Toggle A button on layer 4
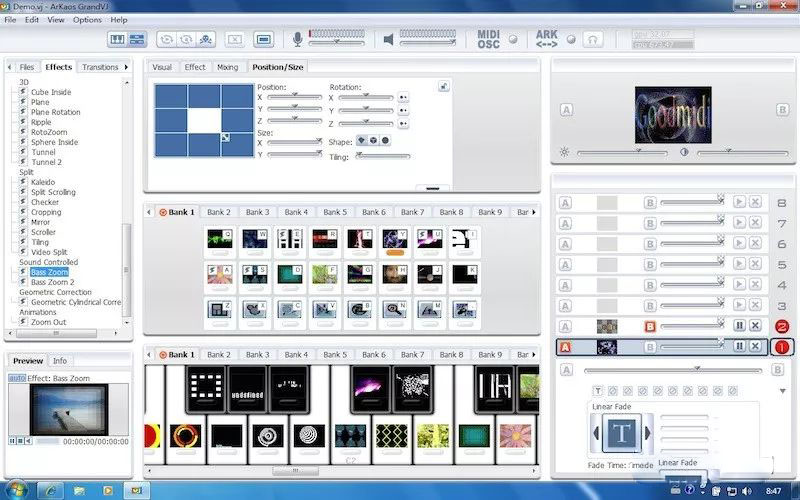800x500 pixels. pos(565,285)
